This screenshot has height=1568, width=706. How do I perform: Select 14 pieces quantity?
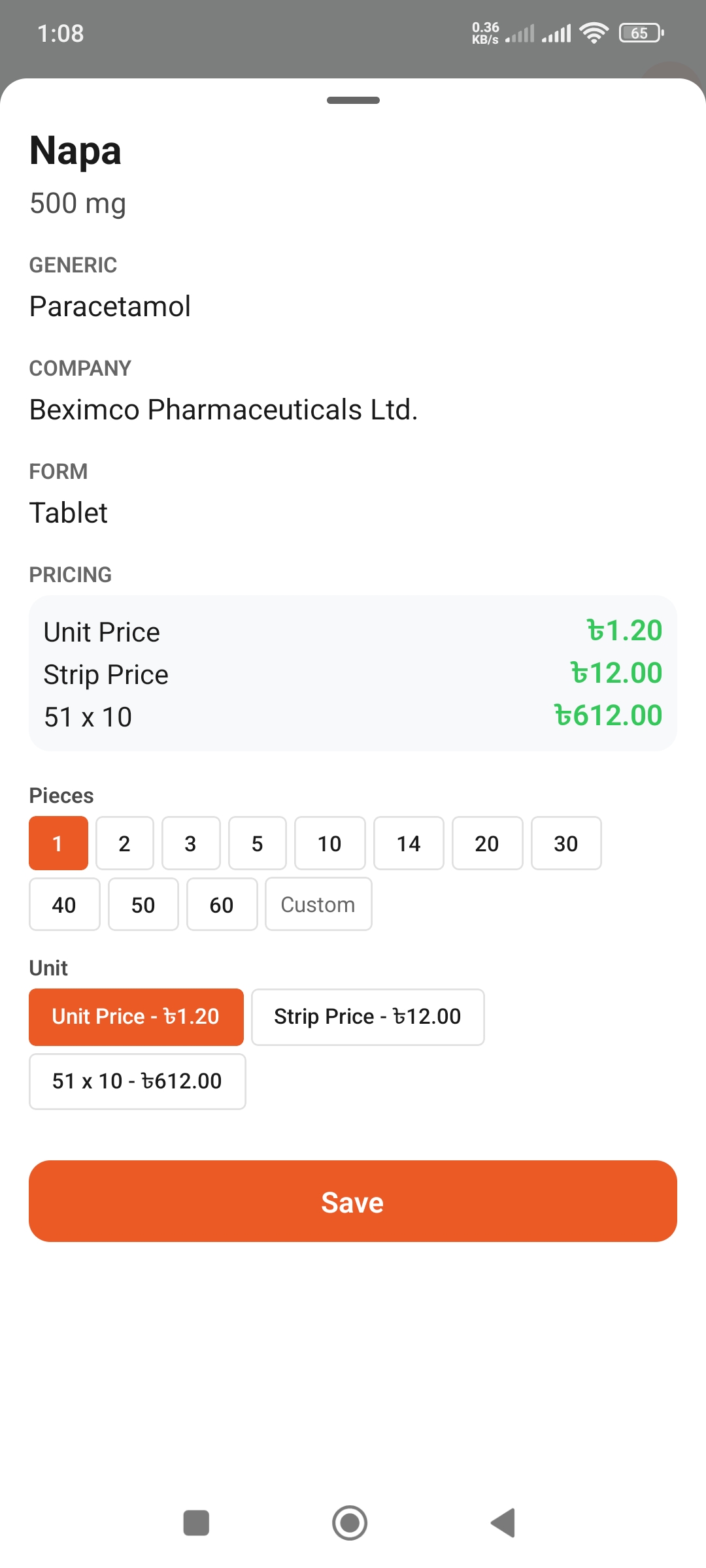(409, 843)
